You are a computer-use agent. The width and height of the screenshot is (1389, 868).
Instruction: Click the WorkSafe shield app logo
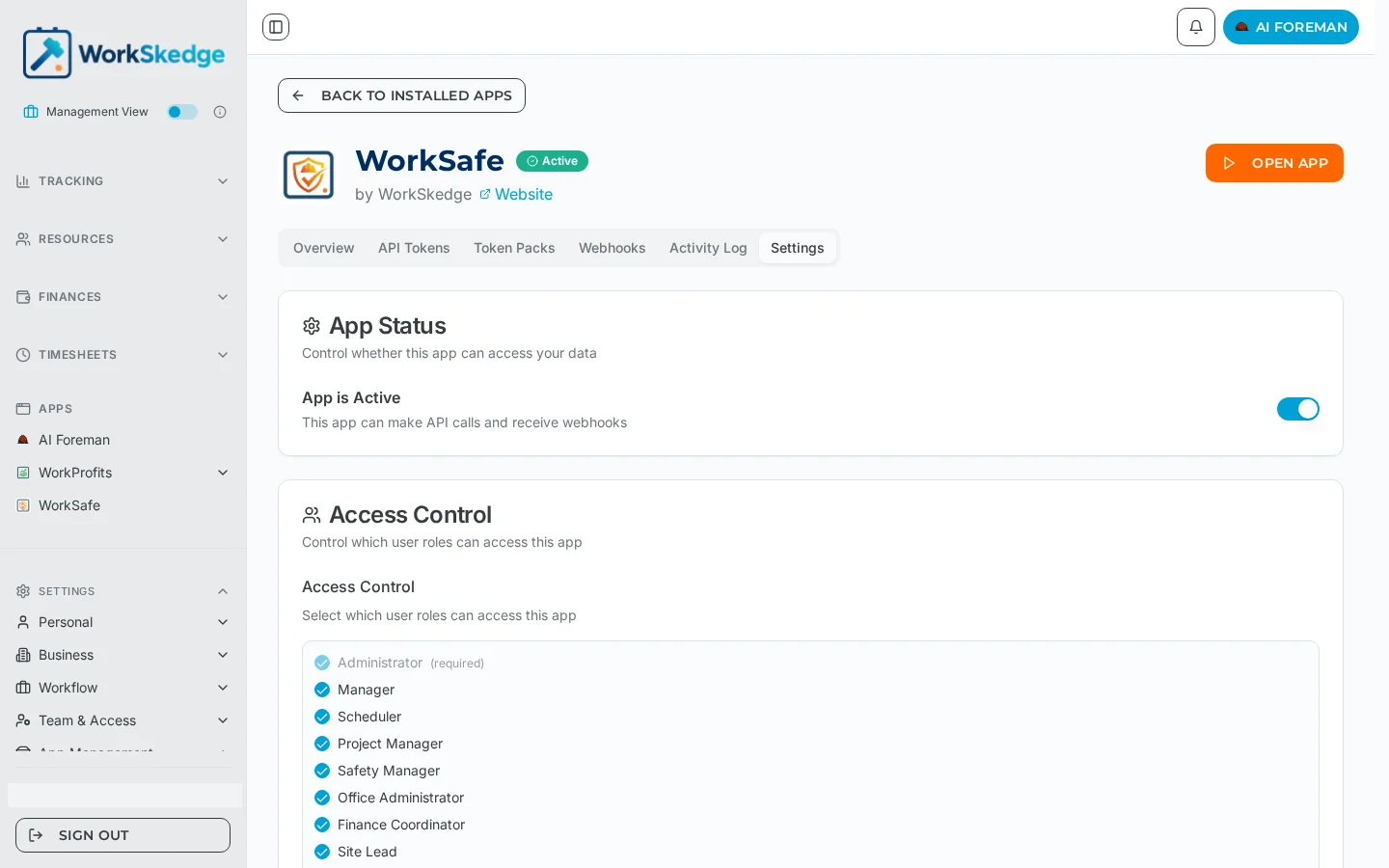(x=309, y=176)
